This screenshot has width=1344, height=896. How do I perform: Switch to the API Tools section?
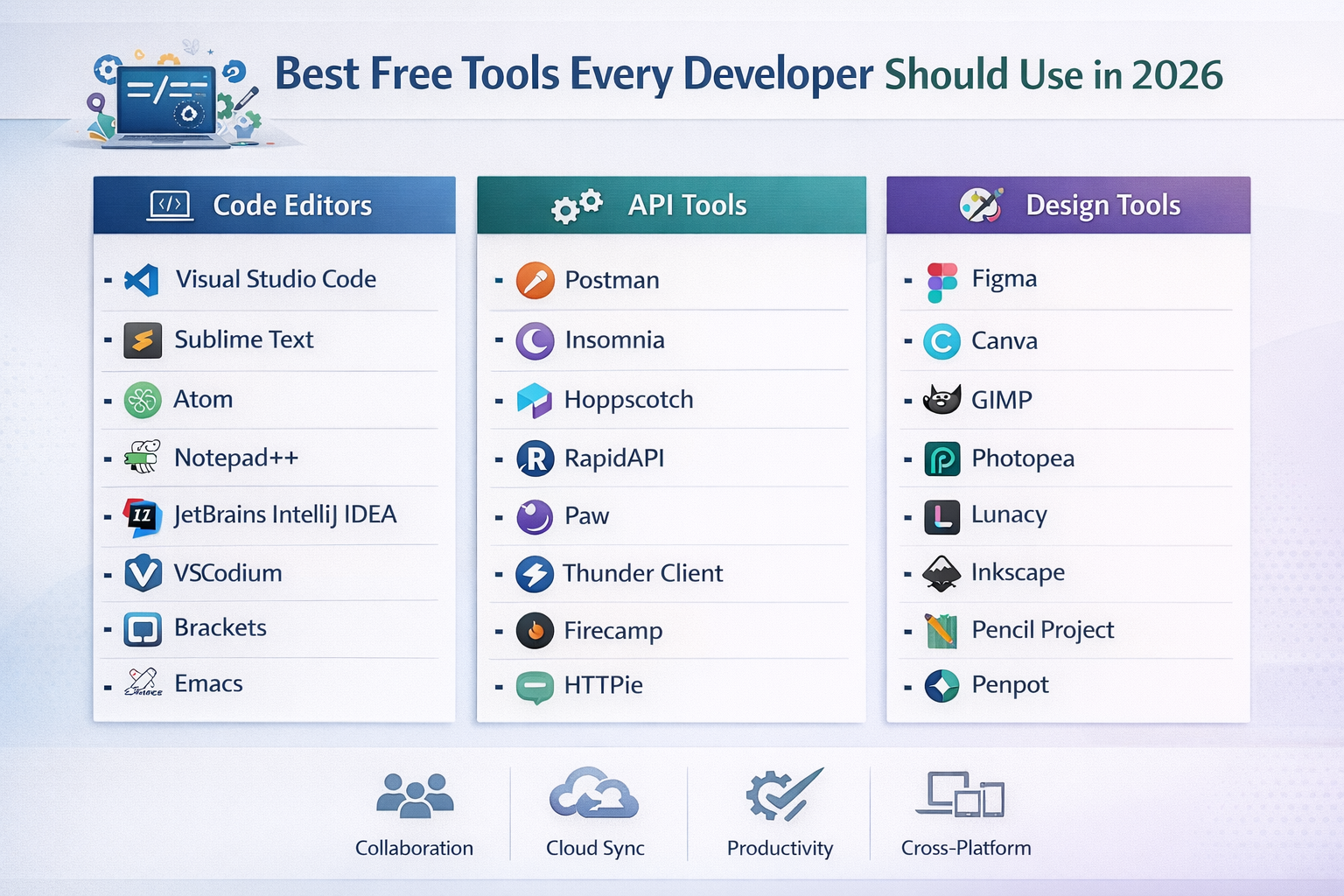pos(670,204)
